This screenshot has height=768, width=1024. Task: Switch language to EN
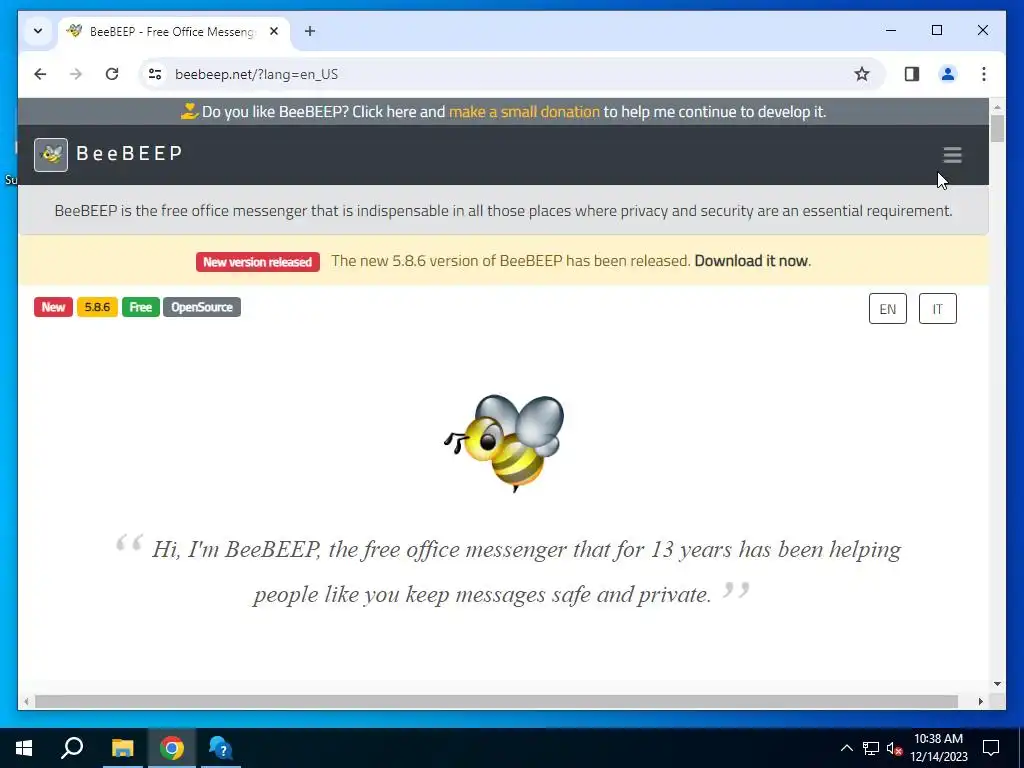[888, 309]
